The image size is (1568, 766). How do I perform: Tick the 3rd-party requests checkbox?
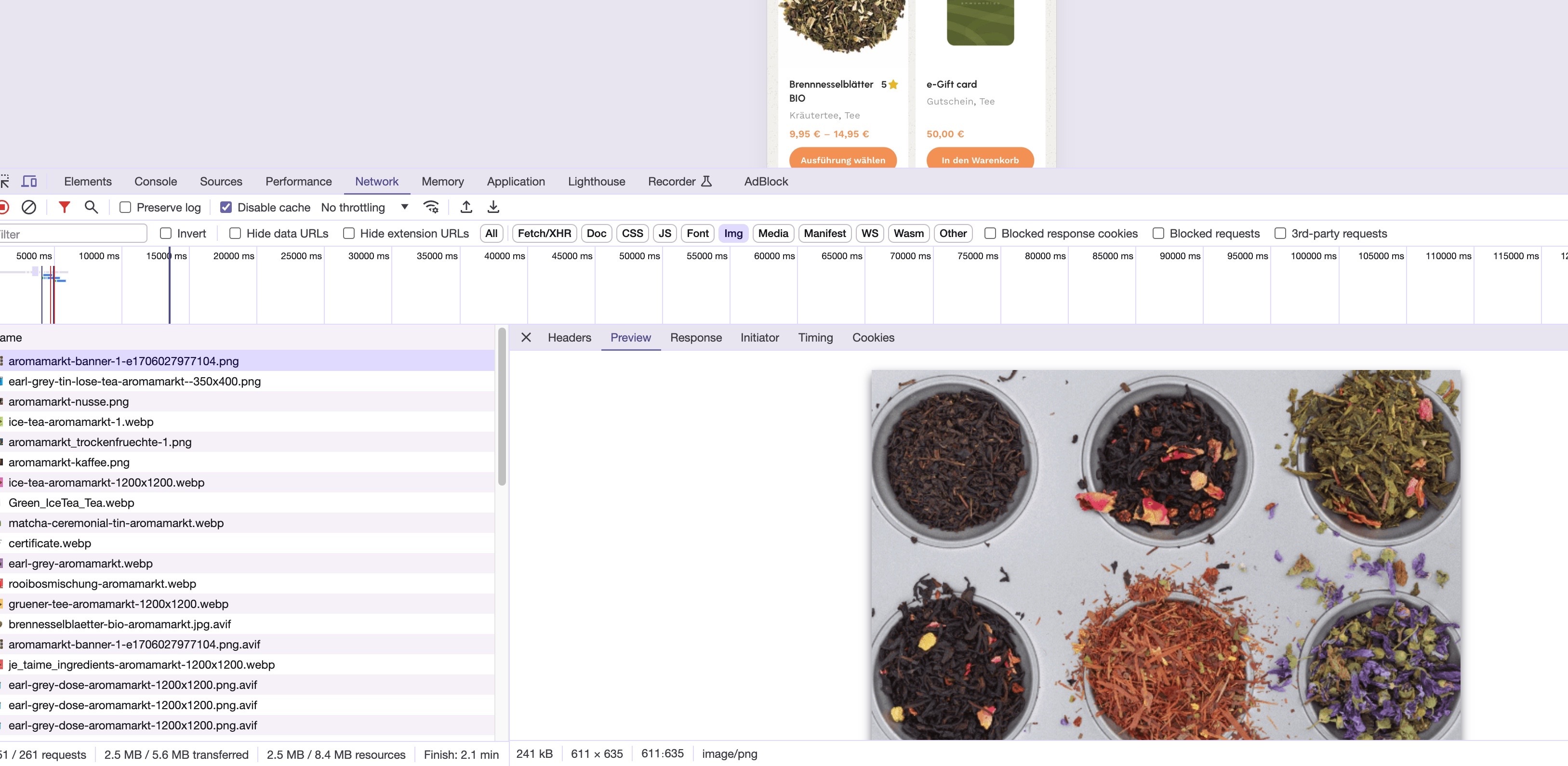(x=1280, y=234)
